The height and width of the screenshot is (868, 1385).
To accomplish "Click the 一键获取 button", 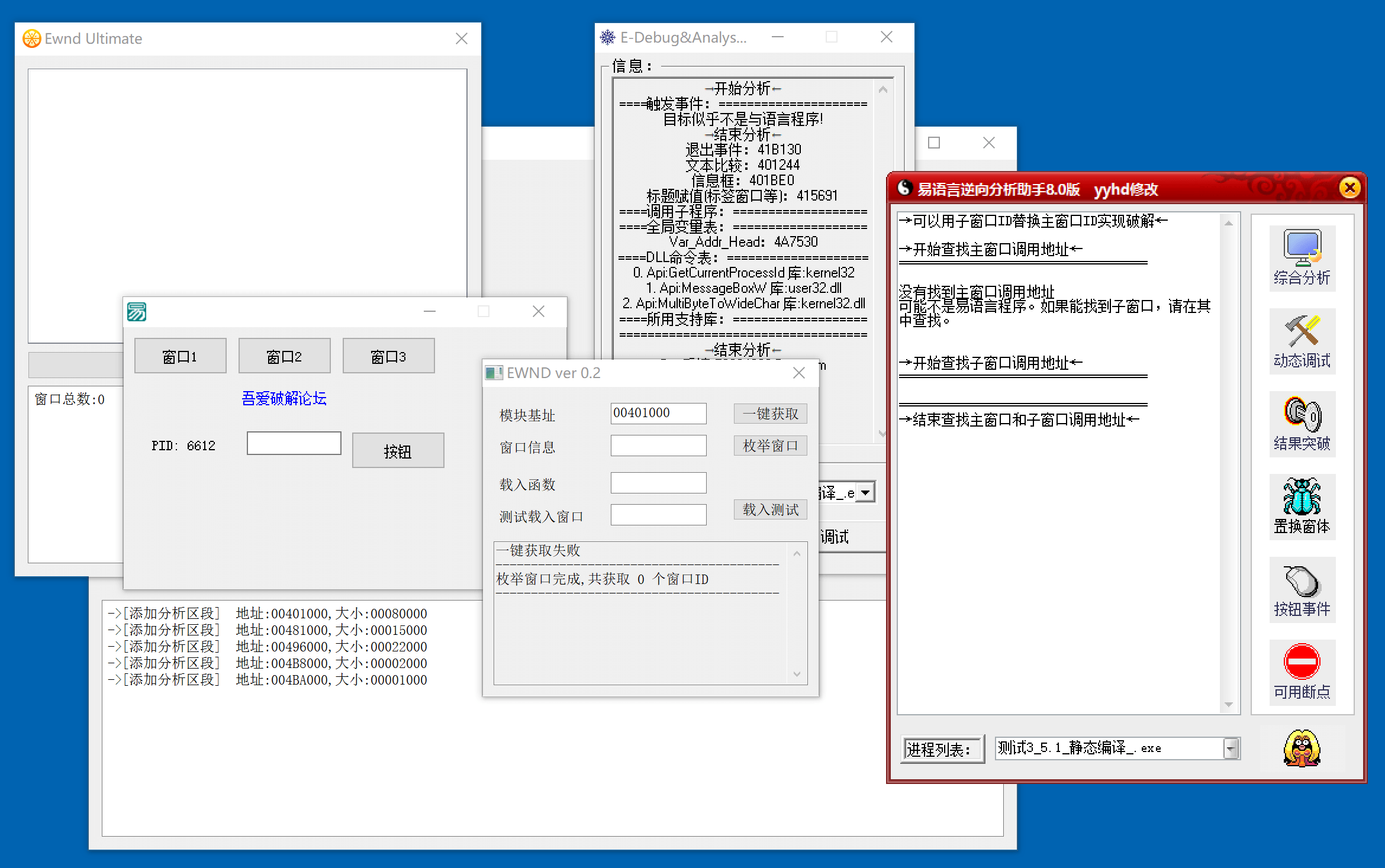I will point(770,414).
